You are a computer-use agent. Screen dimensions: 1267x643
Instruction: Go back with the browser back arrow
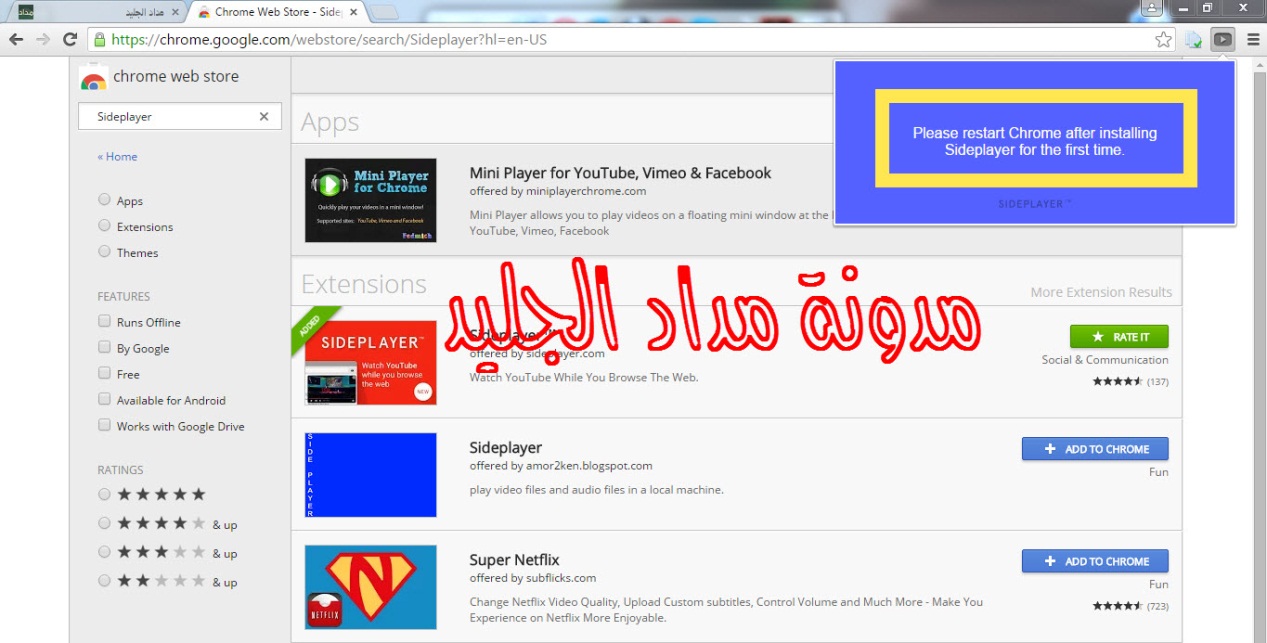pyautogui.click(x=17, y=40)
